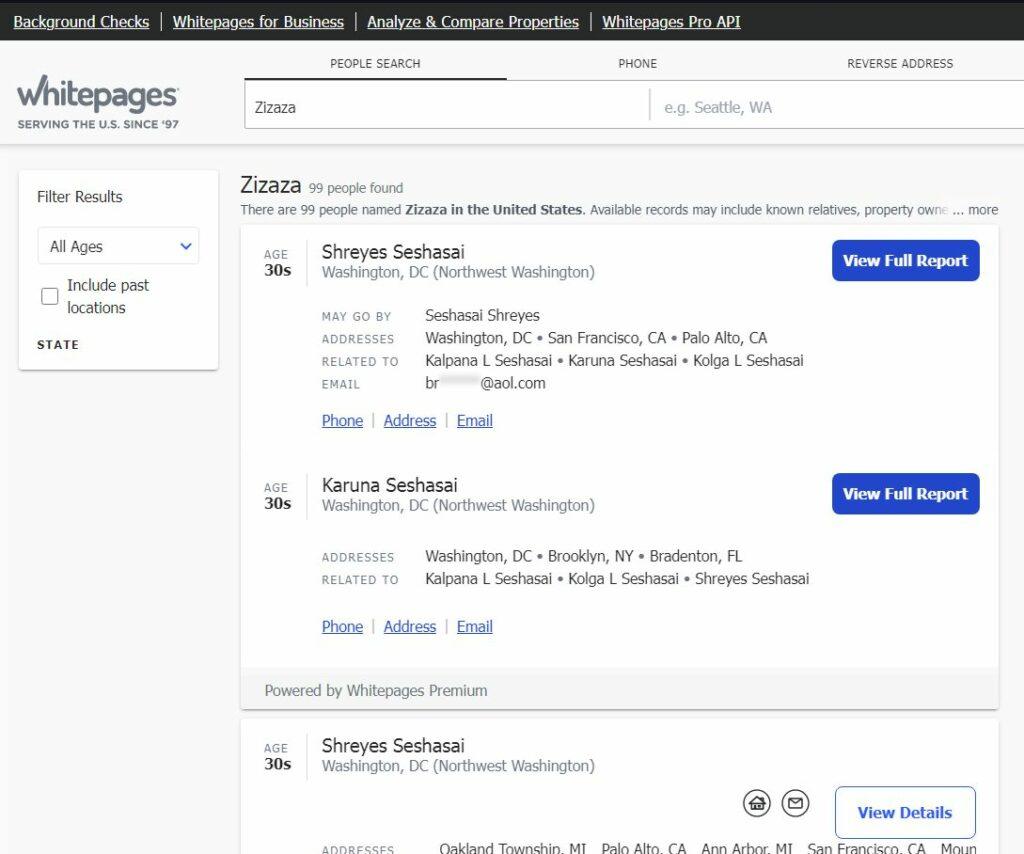Click the name search field containing Zizaza
The image size is (1024, 854).
(446, 107)
